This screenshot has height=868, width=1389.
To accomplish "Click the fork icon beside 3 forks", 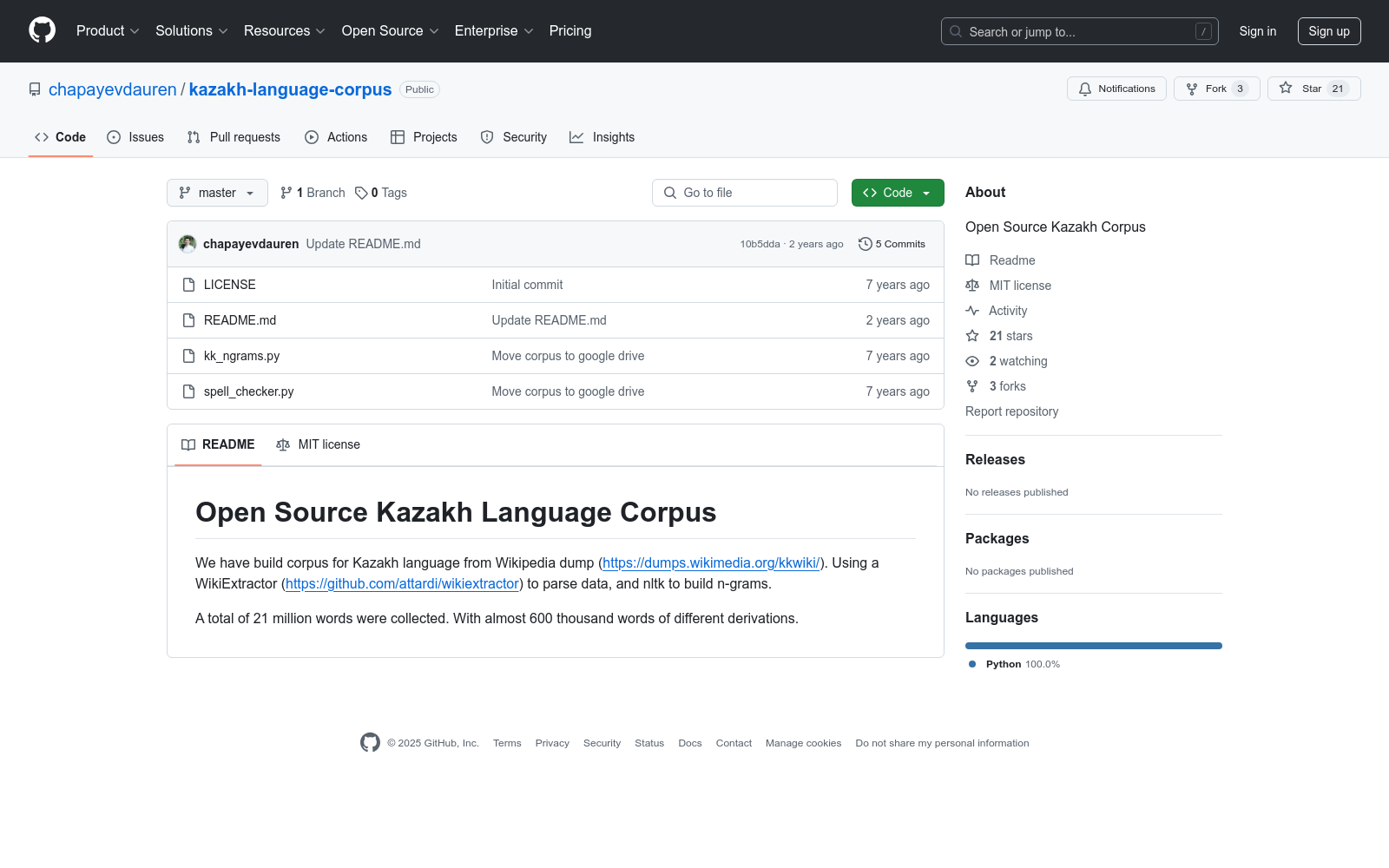I will (972, 386).
